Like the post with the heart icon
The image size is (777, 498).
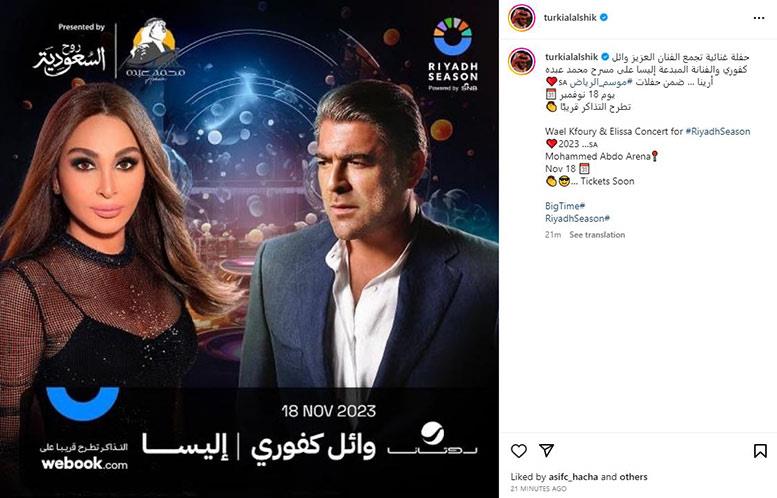point(518,451)
